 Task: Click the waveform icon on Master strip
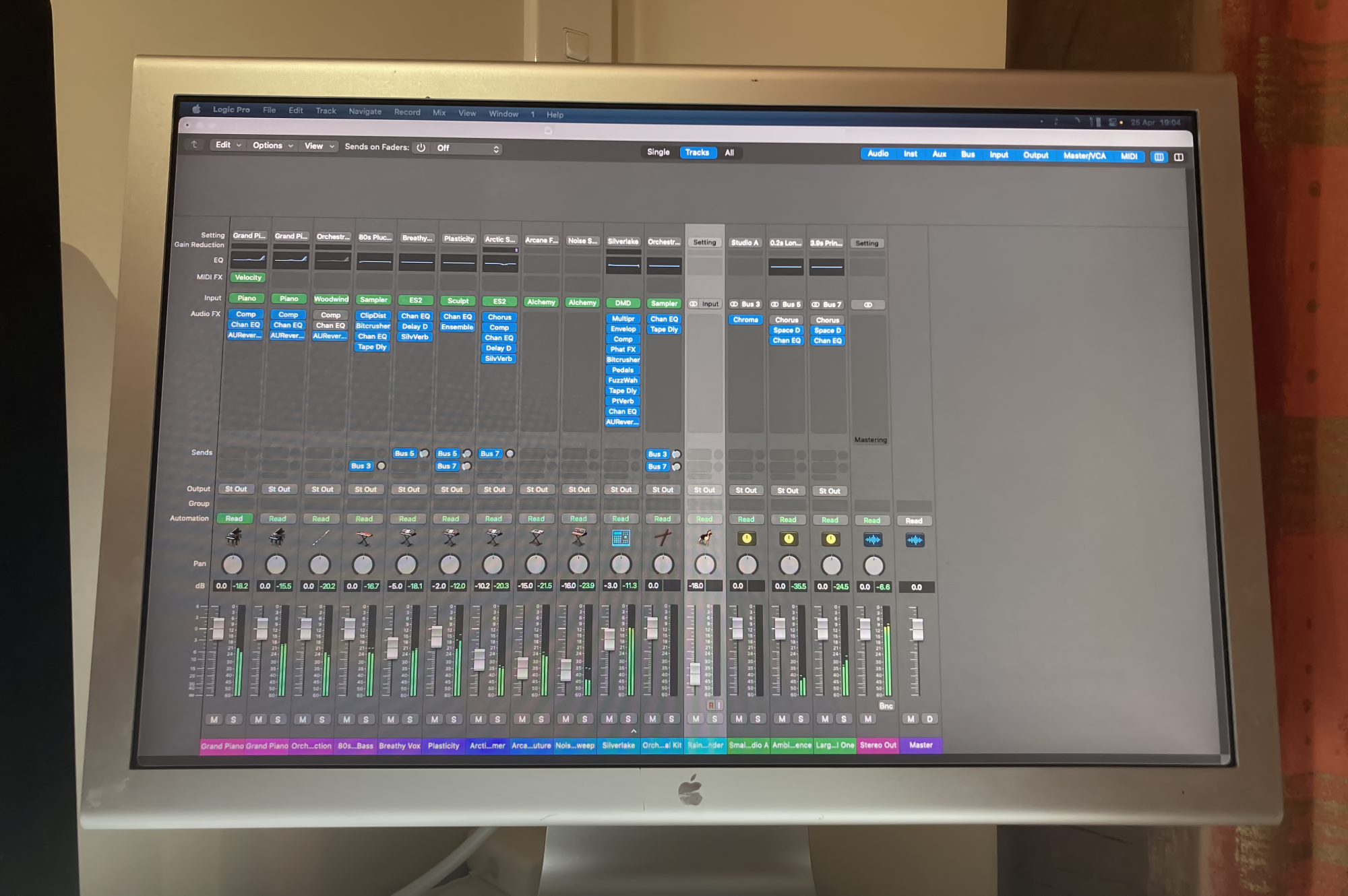tap(915, 540)
